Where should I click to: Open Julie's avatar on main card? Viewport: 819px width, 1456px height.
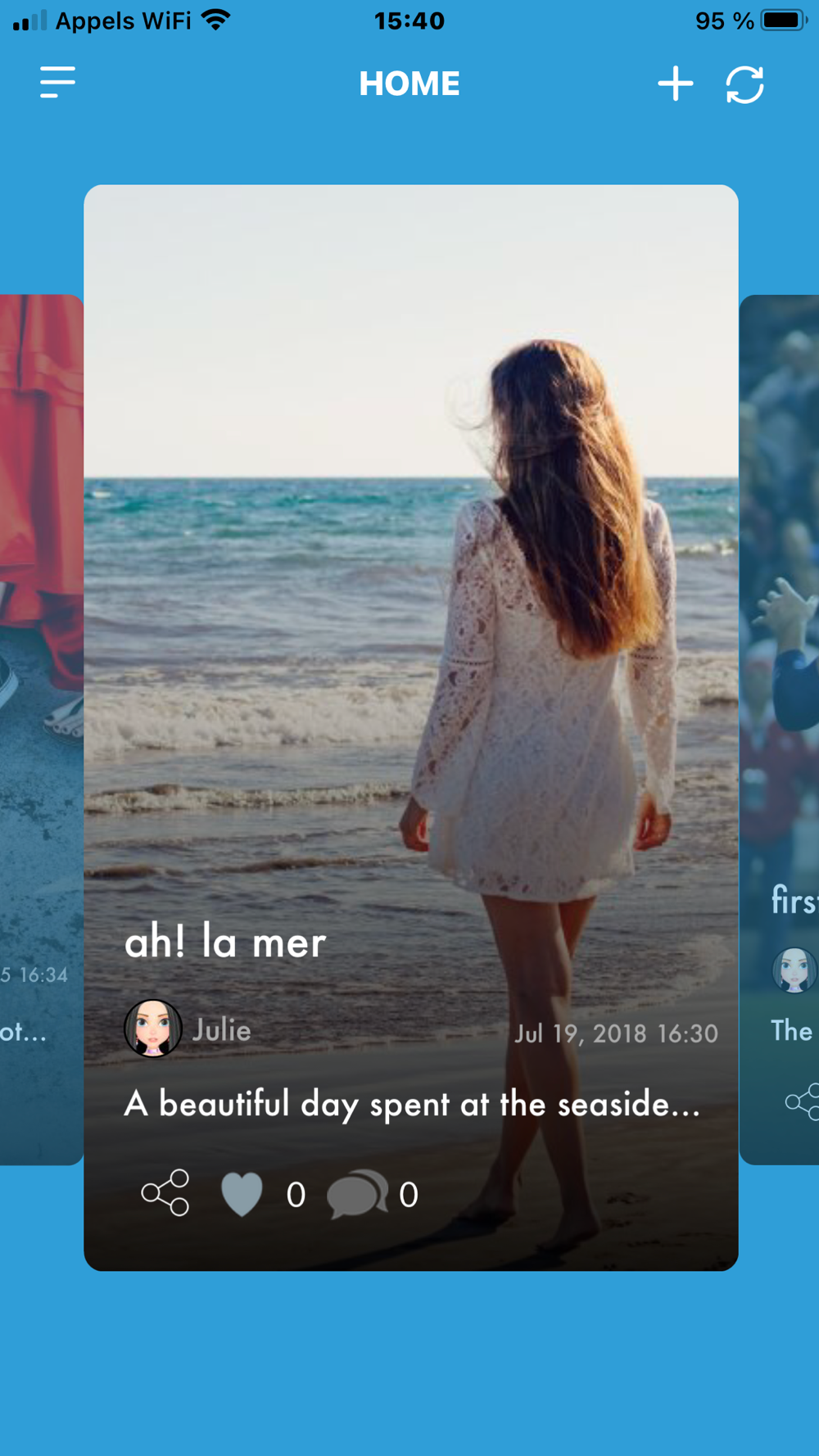(x=153, y=1029)
